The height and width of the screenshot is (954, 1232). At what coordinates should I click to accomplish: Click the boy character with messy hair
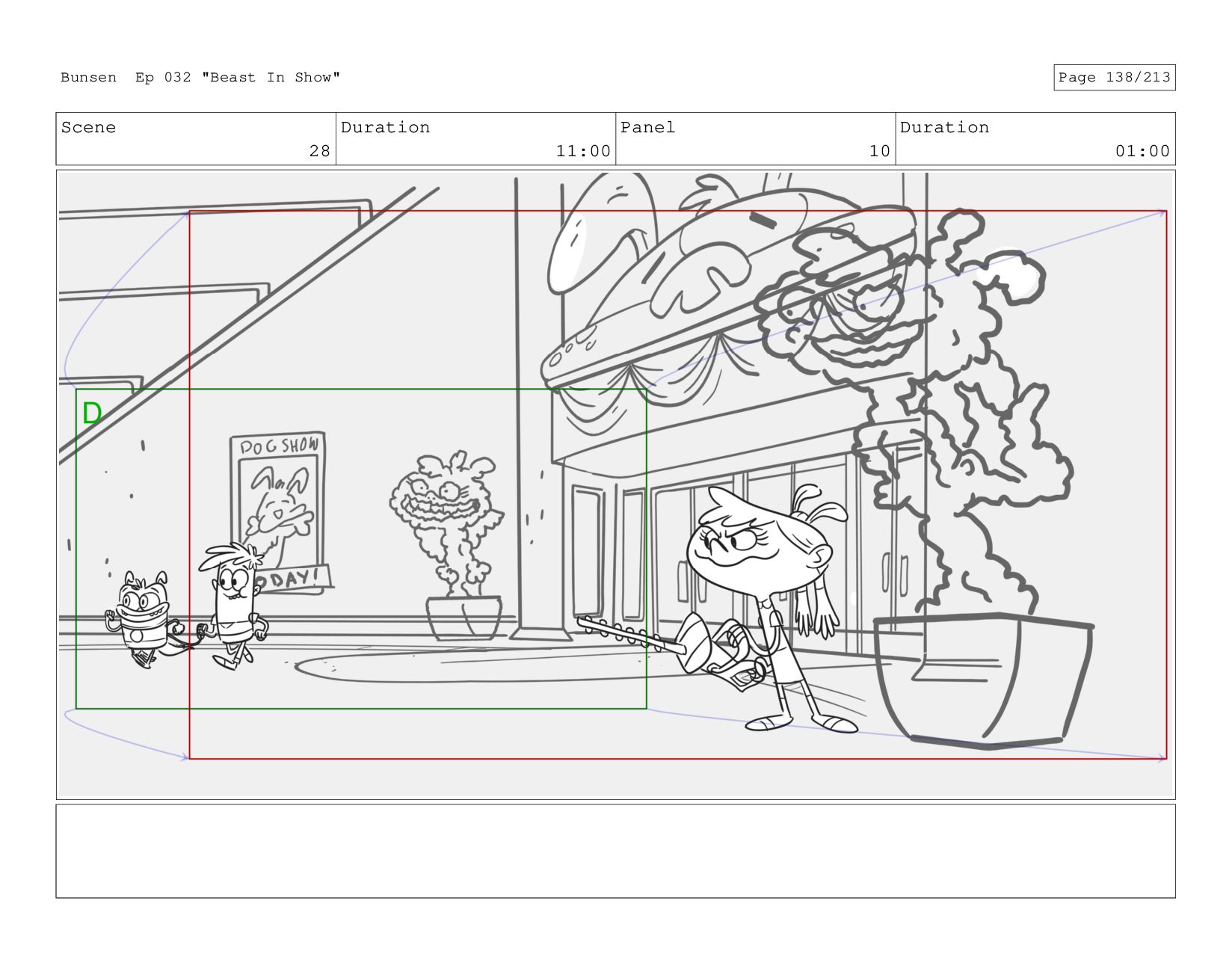point(235,606)
